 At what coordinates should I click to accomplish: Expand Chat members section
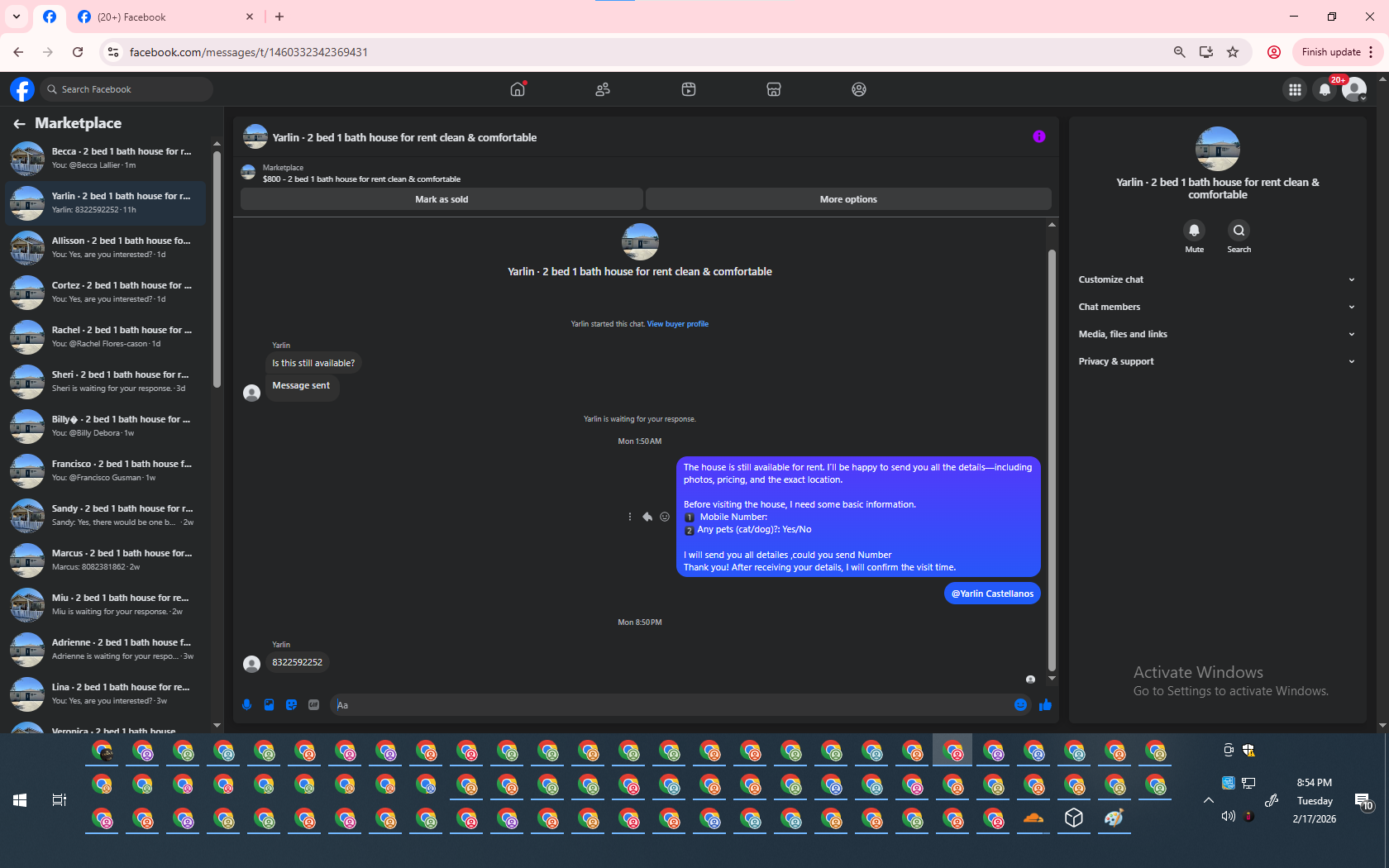pyautogui.click(x=1217, y=307)
